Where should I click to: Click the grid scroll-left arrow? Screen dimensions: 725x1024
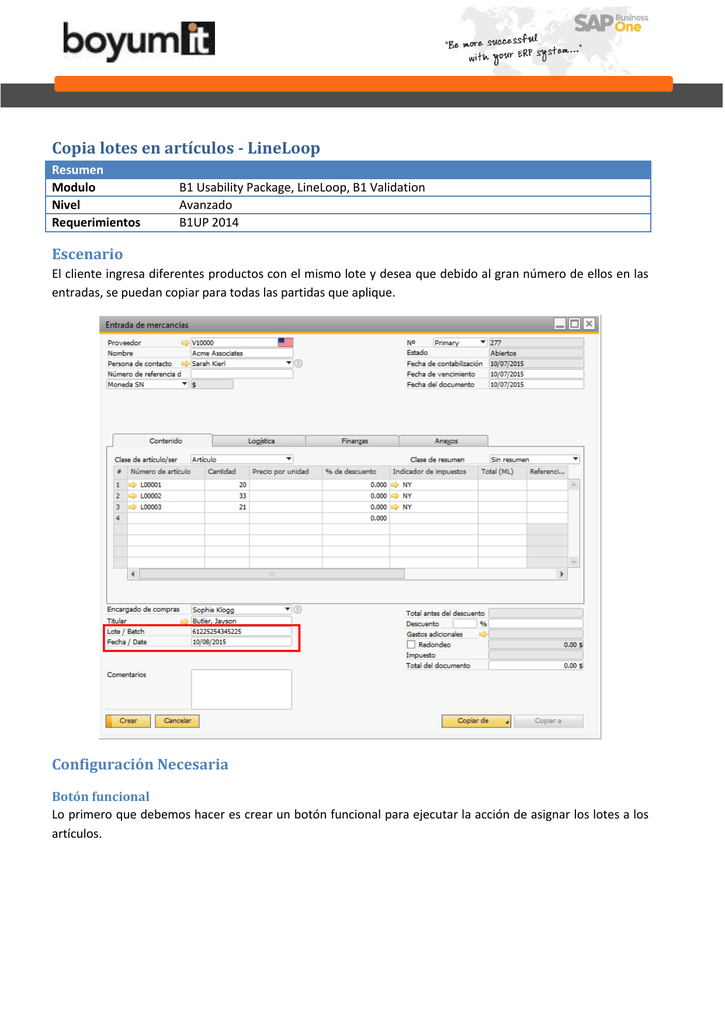pos(133,574)
